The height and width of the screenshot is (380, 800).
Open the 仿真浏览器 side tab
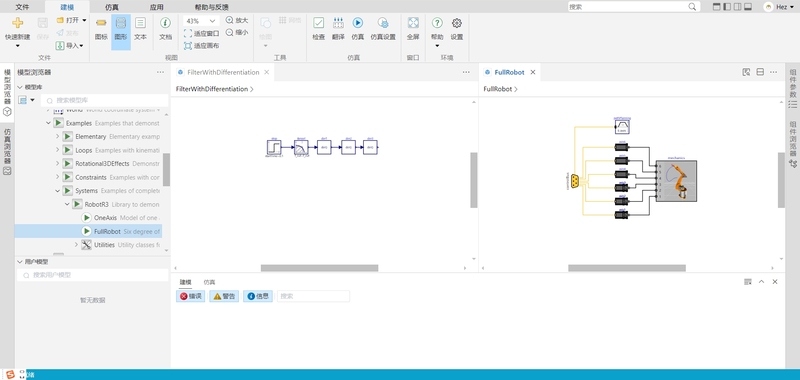(x=7, y=152)
